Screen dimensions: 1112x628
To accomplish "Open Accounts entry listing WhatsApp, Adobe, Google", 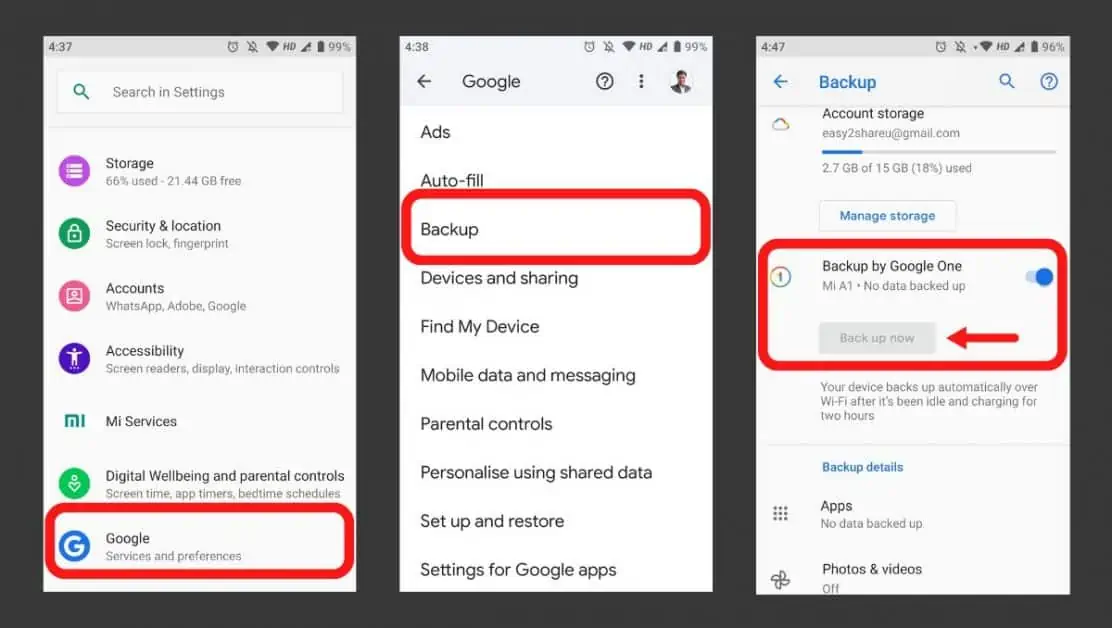I will (200, 296).
